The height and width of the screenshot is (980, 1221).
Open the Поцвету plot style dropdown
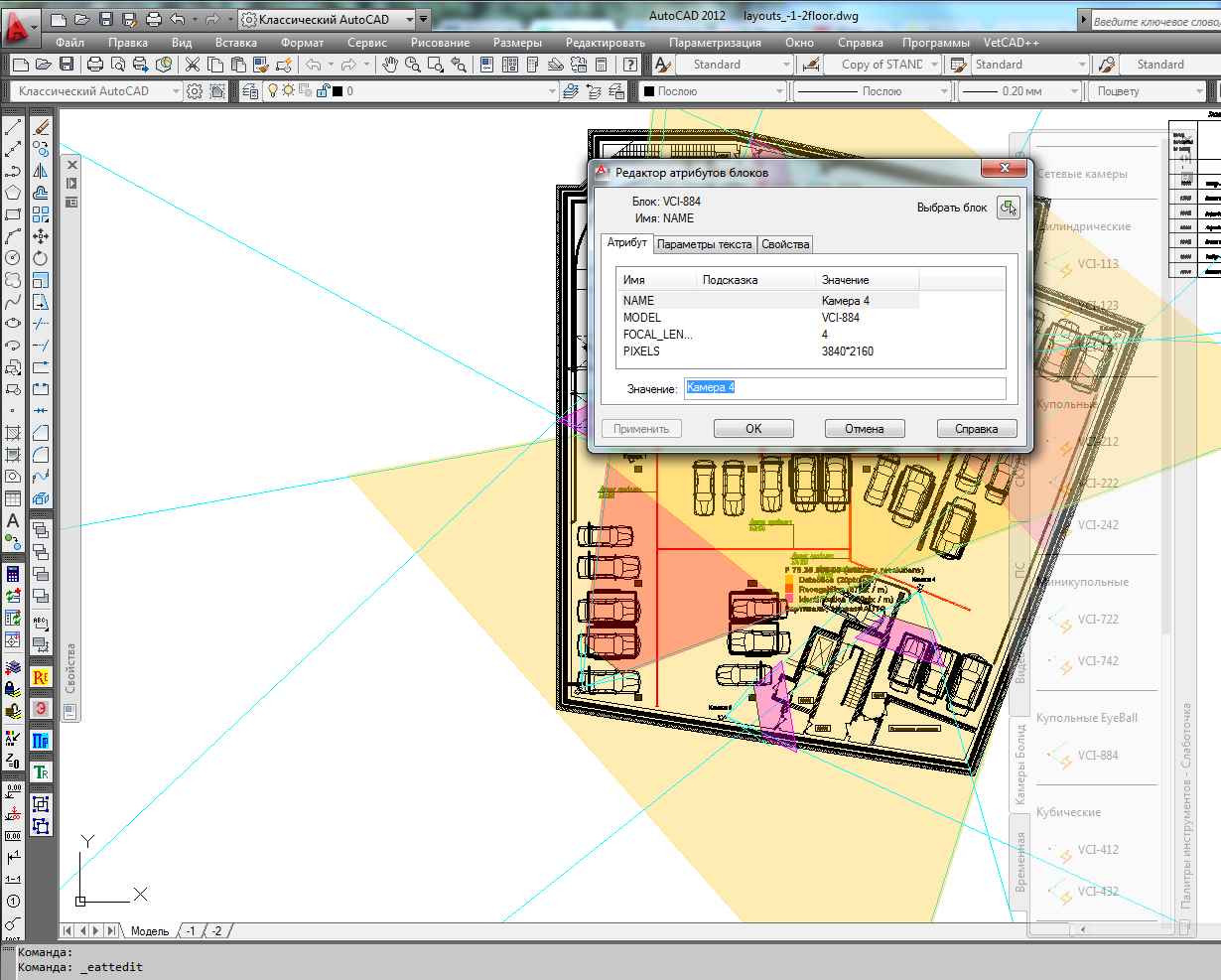[x=1149, y=90]
